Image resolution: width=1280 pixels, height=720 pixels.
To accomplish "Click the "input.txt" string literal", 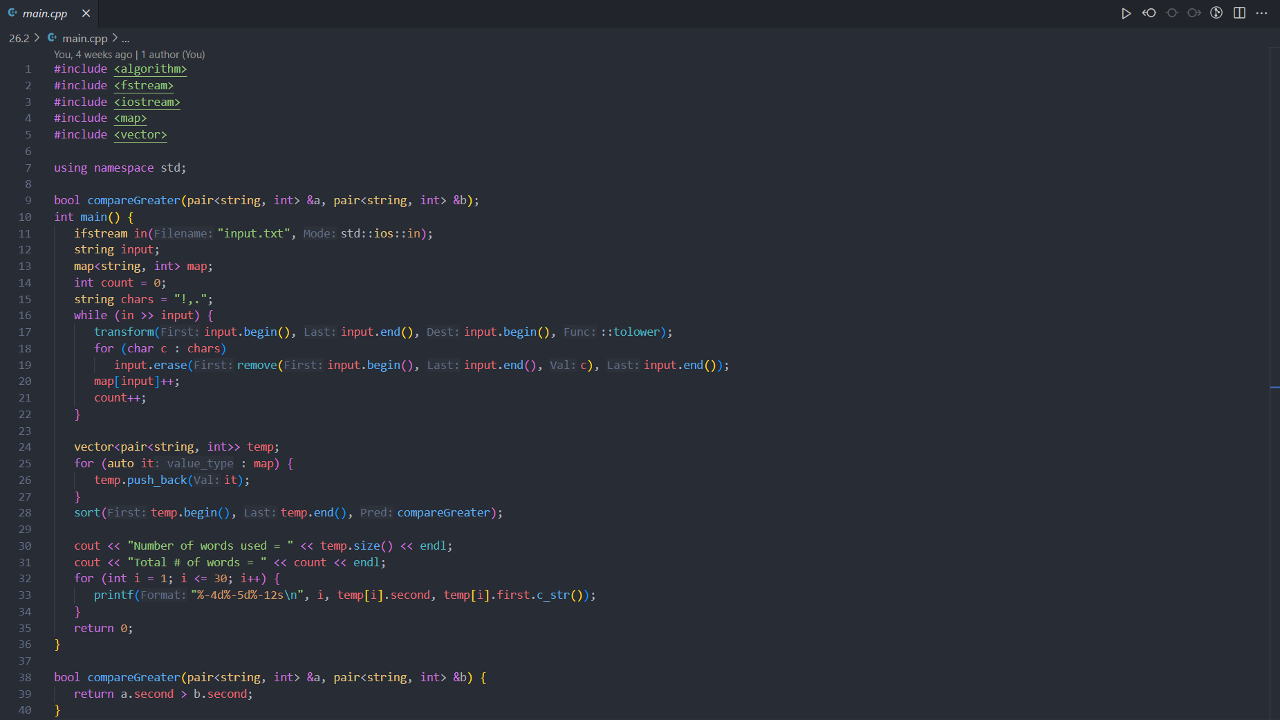I will pos(254,233).
